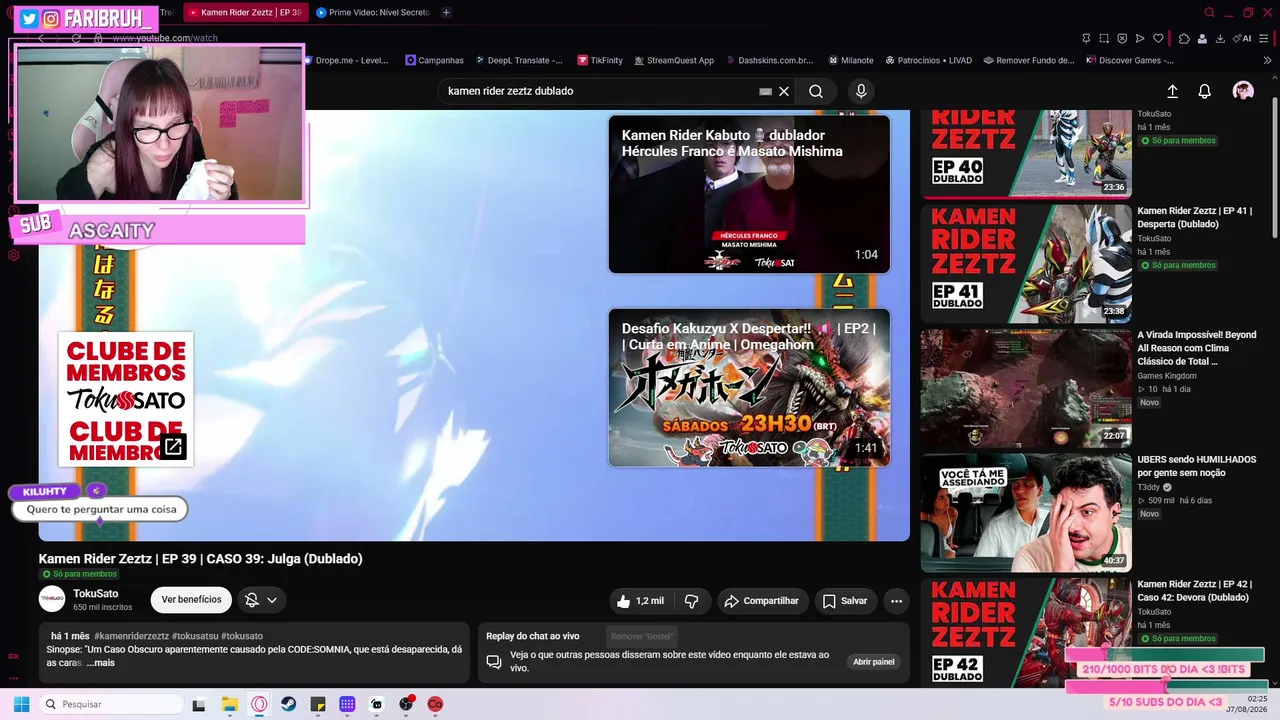Screen dimensions: 1280x720
Task: Toggle the ad blocker shield icon
Action: (1122, 38)
